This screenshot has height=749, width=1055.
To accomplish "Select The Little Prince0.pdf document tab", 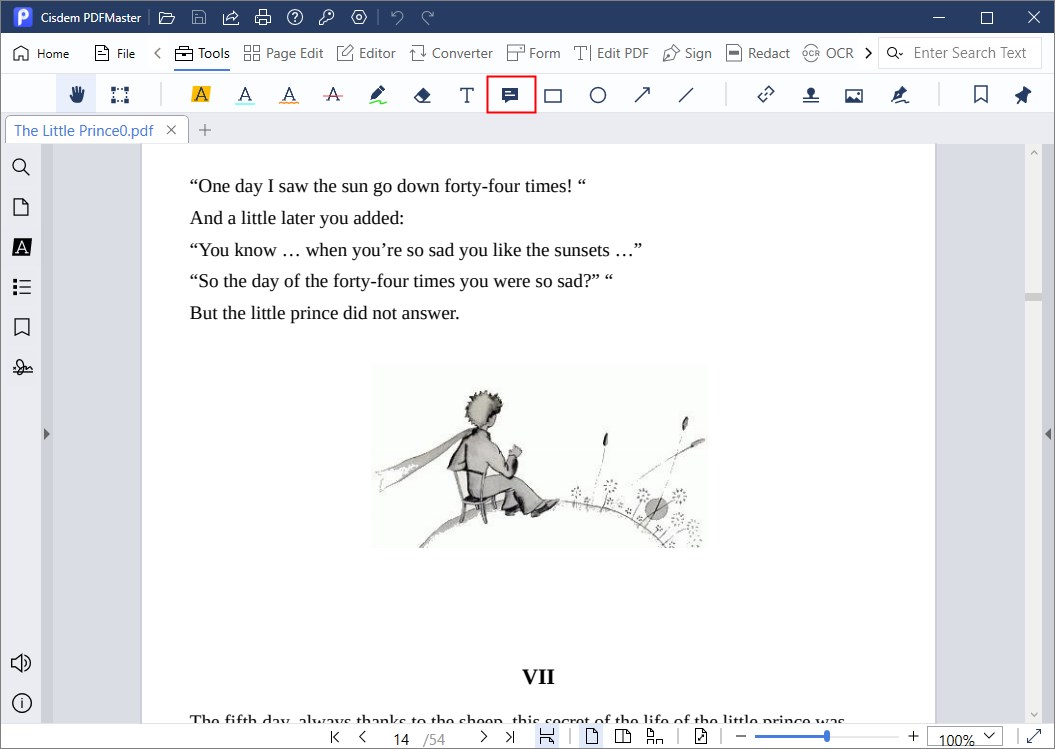I will click(x=83, y=131).
